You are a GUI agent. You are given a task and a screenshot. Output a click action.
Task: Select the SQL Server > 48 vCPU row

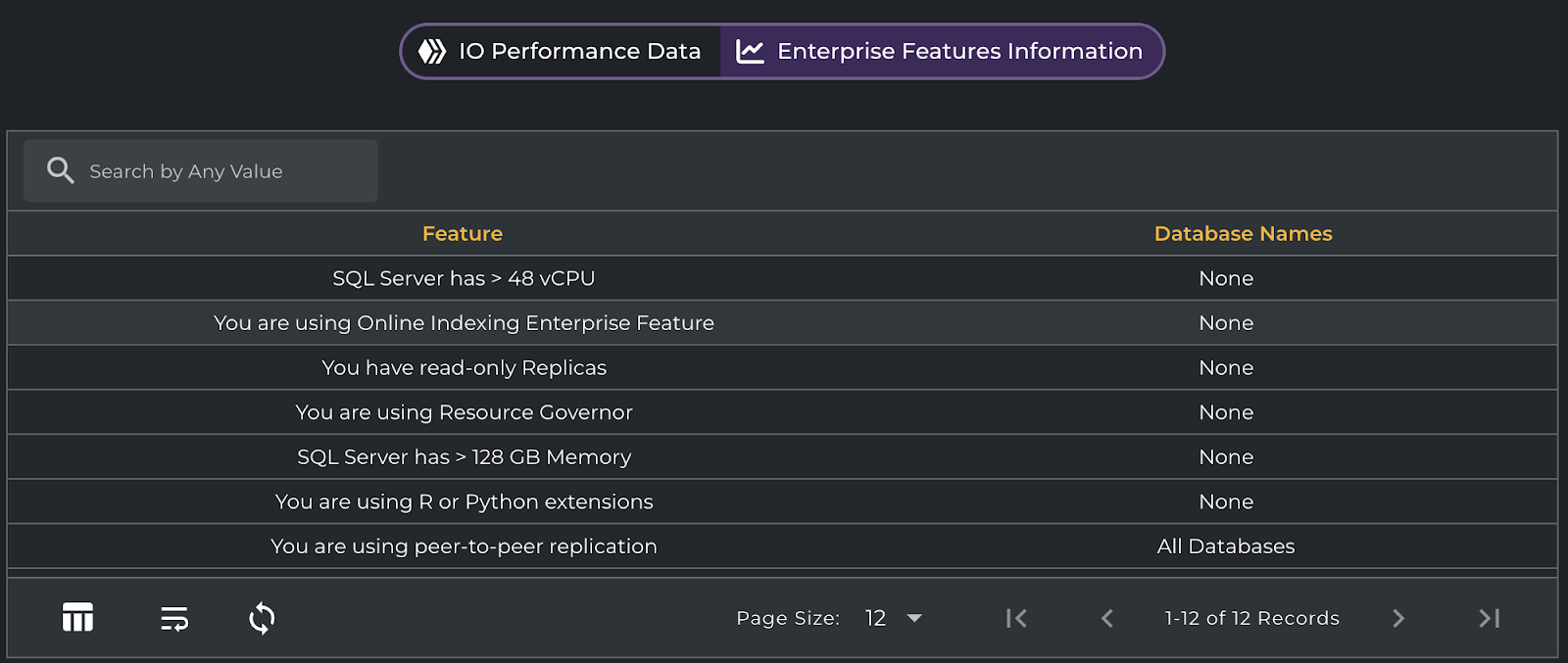coord(464,278)
